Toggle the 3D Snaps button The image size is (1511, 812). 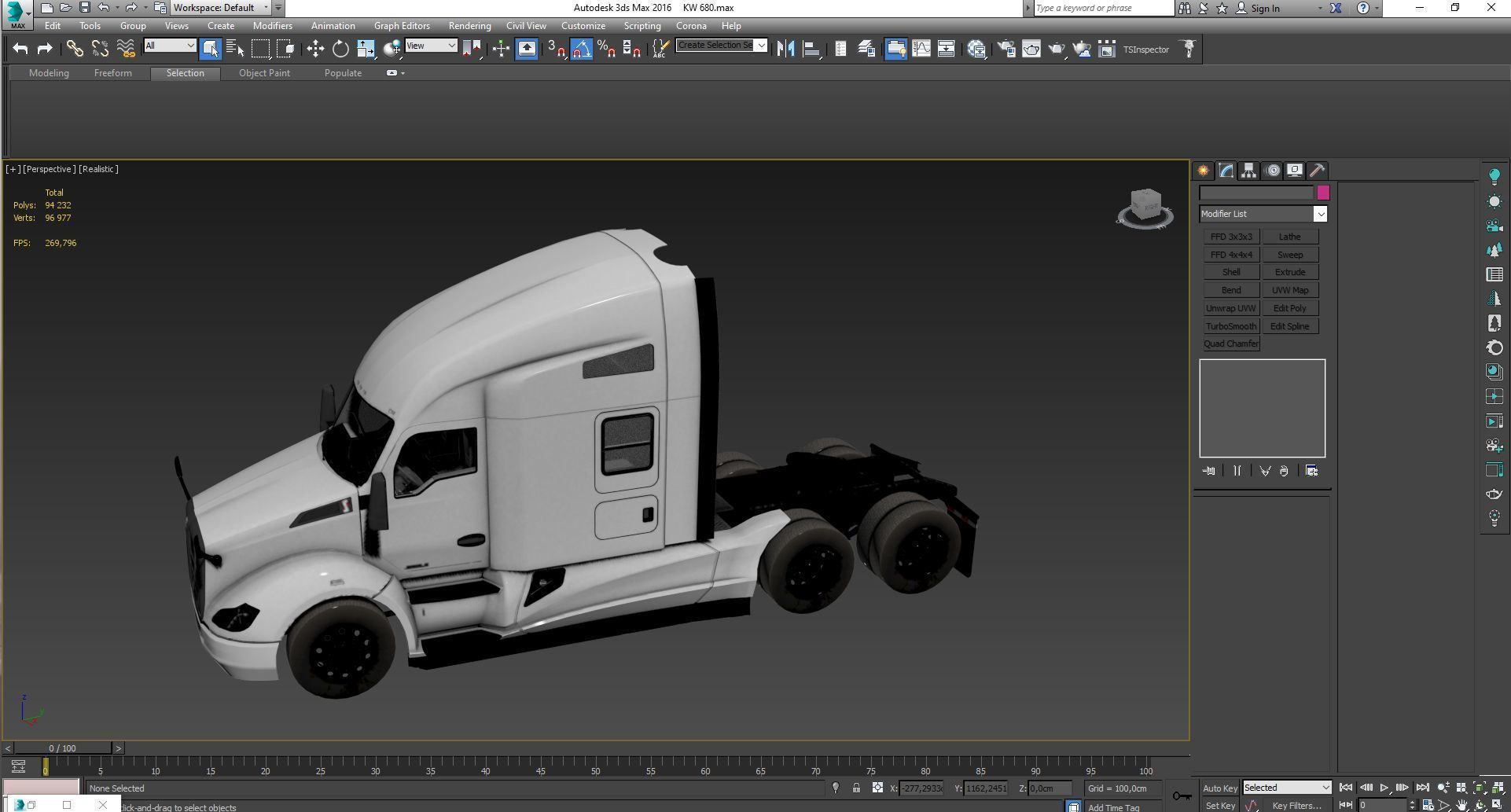[x=556, y=49]
